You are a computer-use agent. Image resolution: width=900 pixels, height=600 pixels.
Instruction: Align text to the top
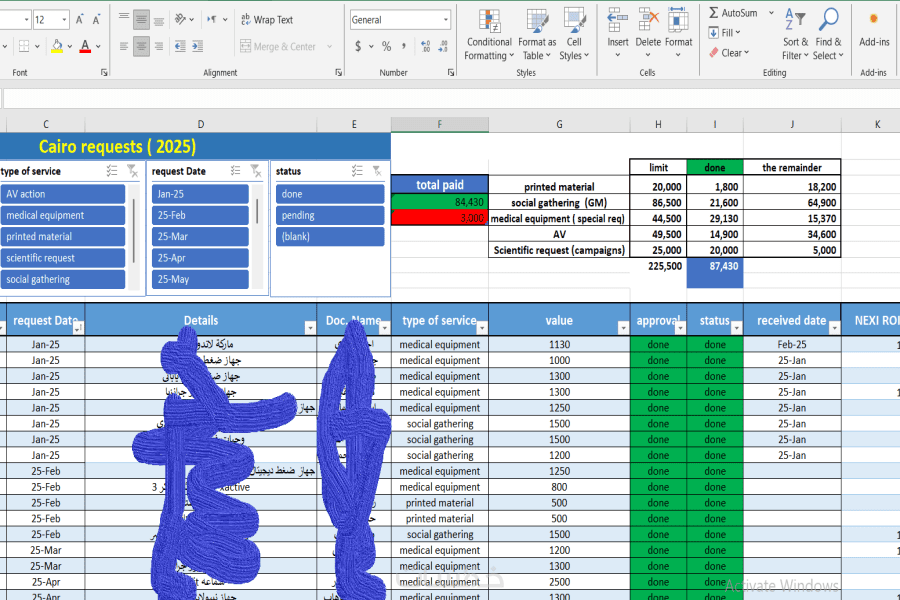[x=124, y=20]
